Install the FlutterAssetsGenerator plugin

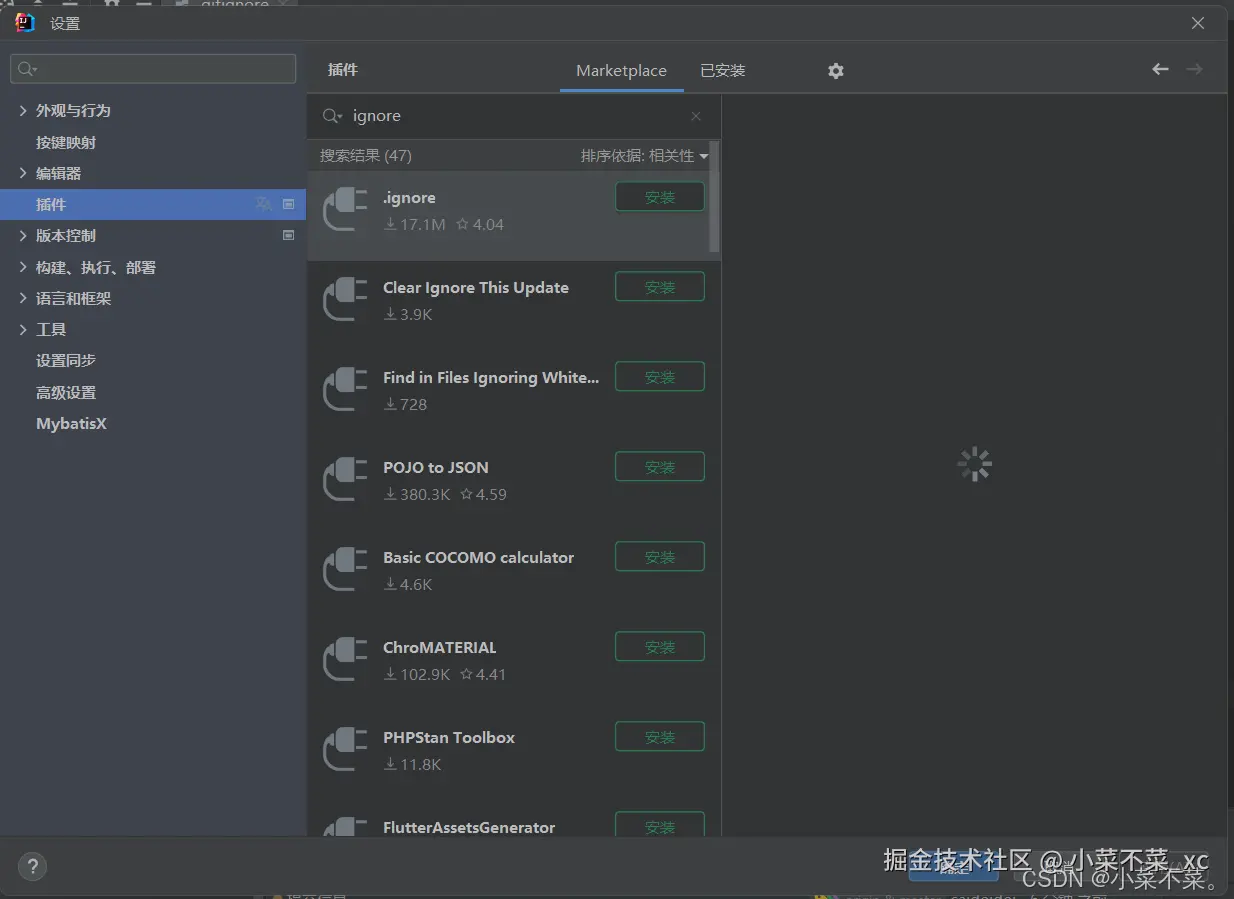click(660, 825)
